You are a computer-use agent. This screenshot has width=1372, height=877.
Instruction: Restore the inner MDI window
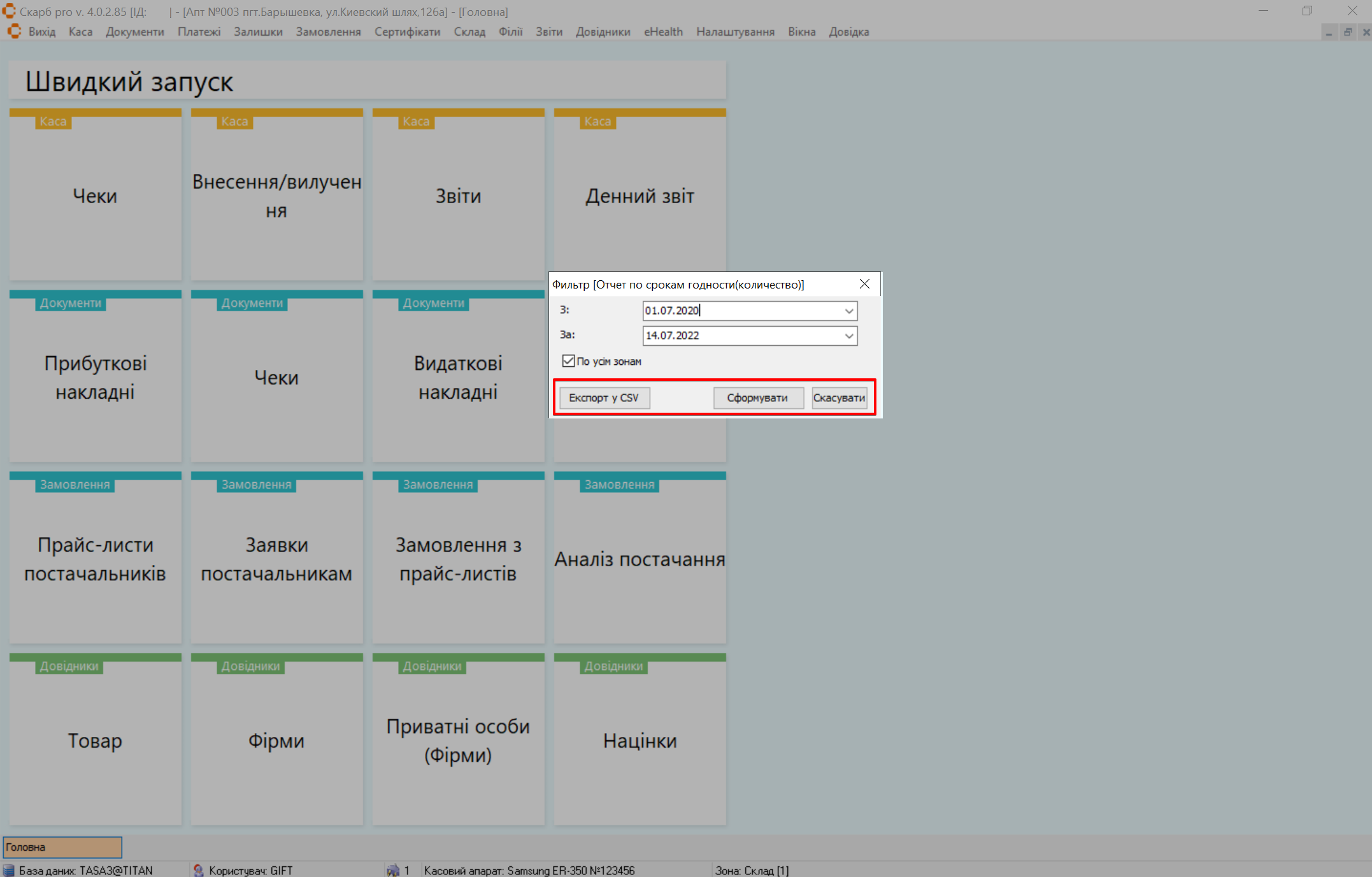(x=1348, y=32)
